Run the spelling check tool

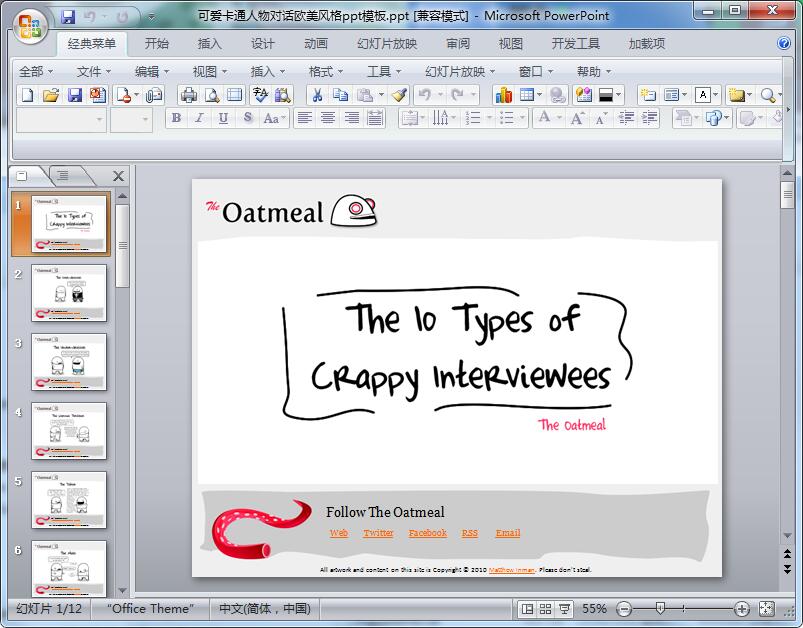point(260,95)
